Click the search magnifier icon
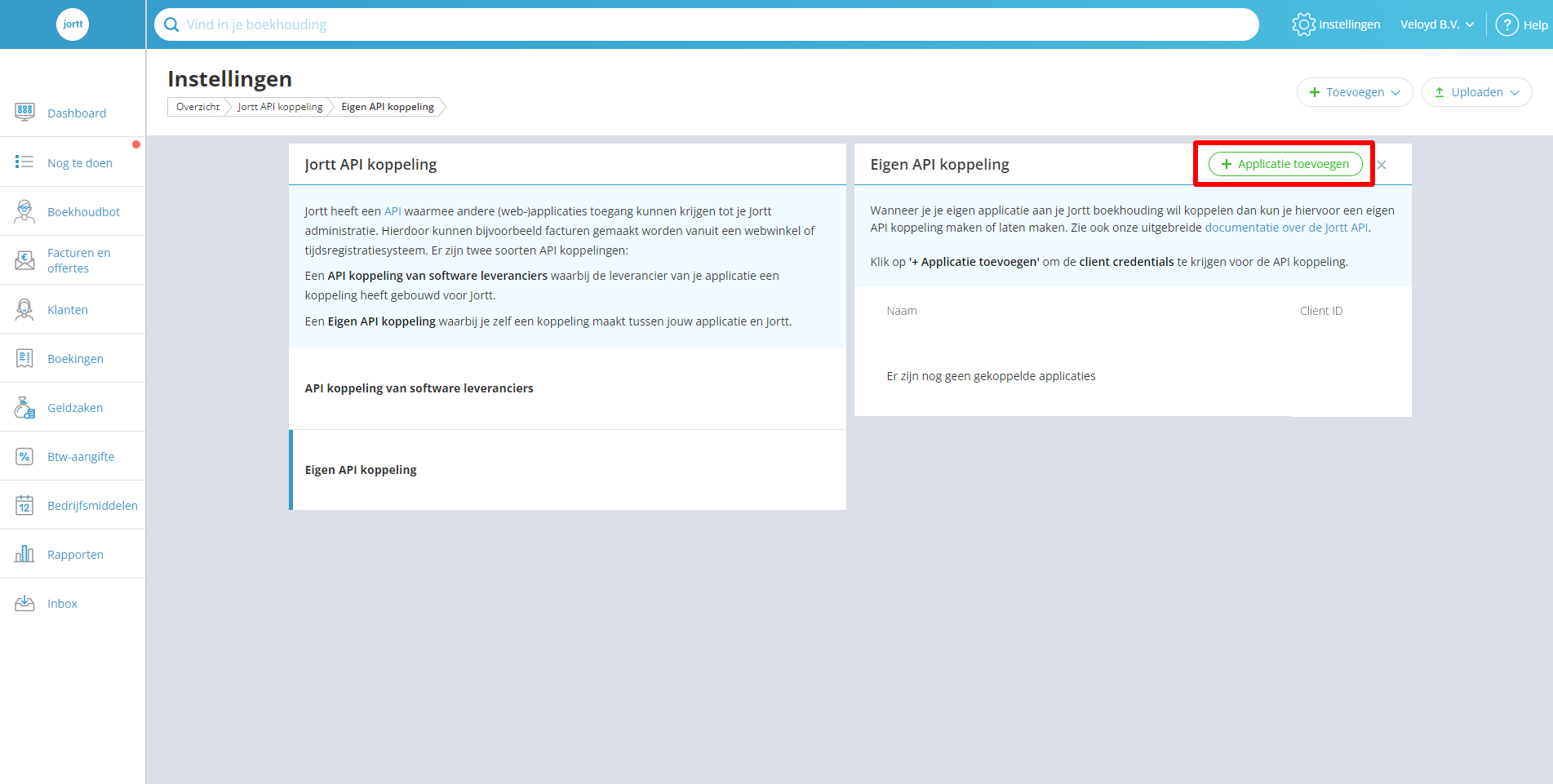This screenshot has height=784, width=1553. point(171,24)
